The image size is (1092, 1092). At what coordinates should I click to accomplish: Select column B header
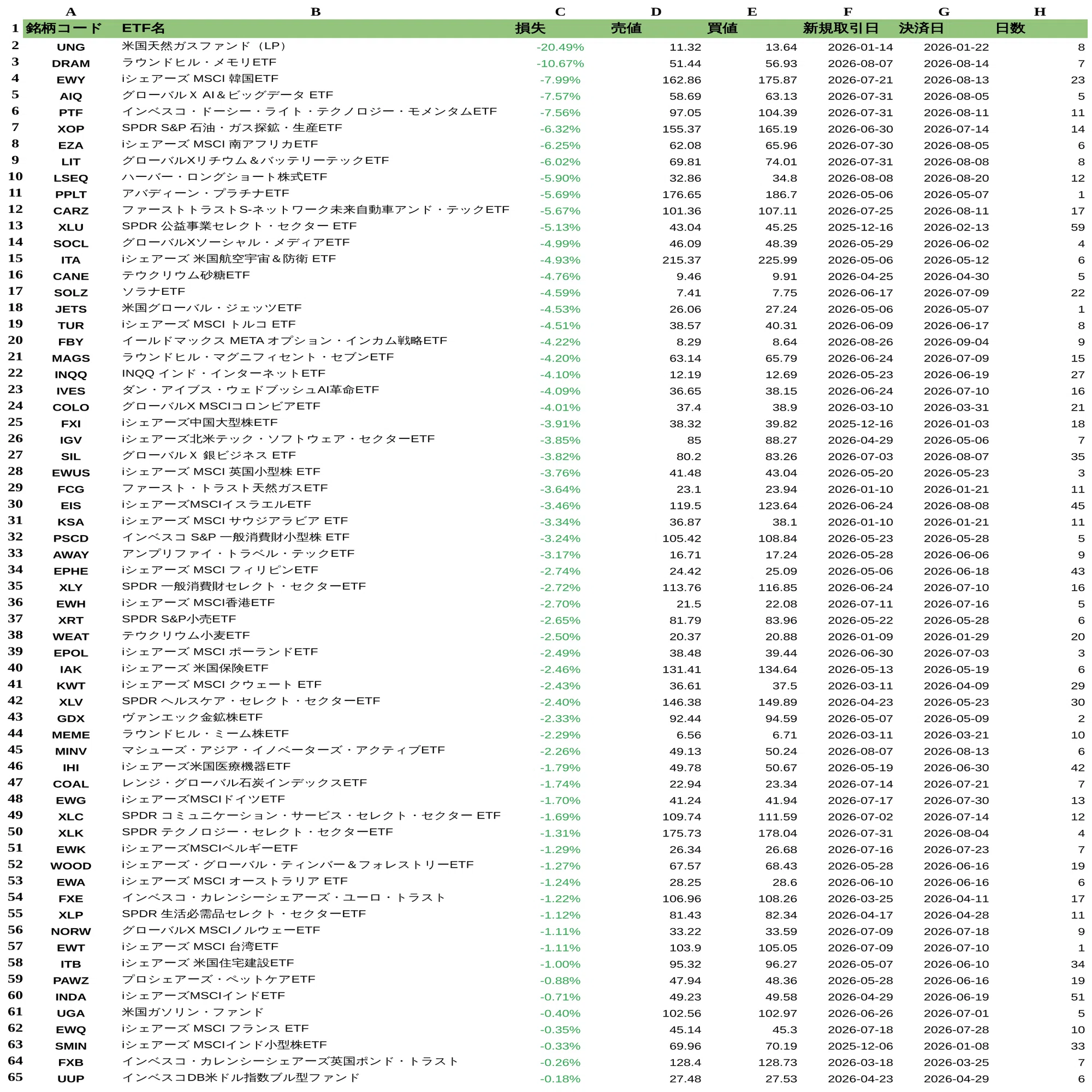(316, 11)
